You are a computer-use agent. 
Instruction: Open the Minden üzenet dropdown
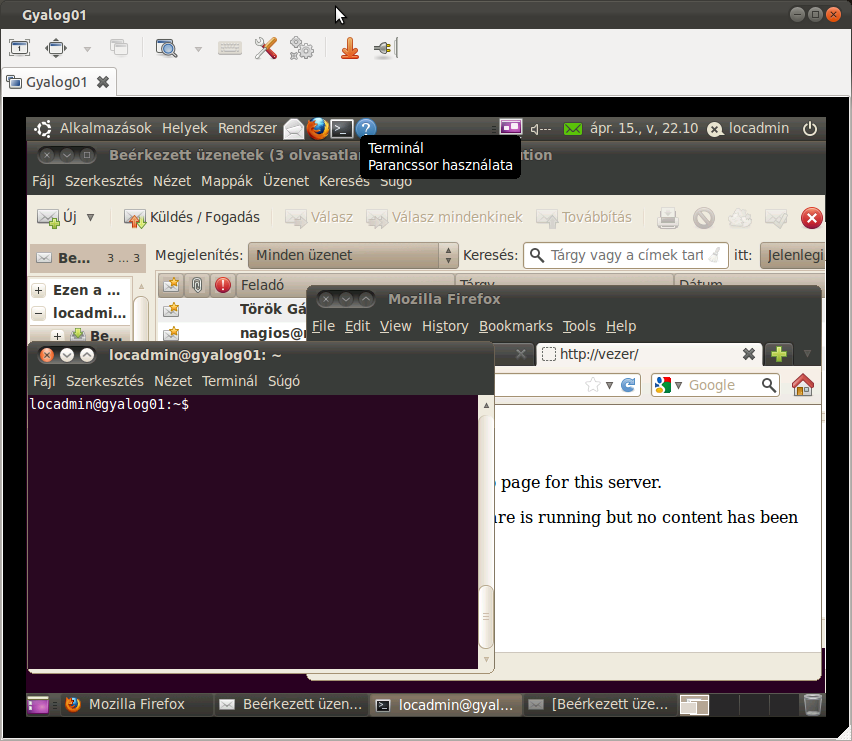point(353,255)
